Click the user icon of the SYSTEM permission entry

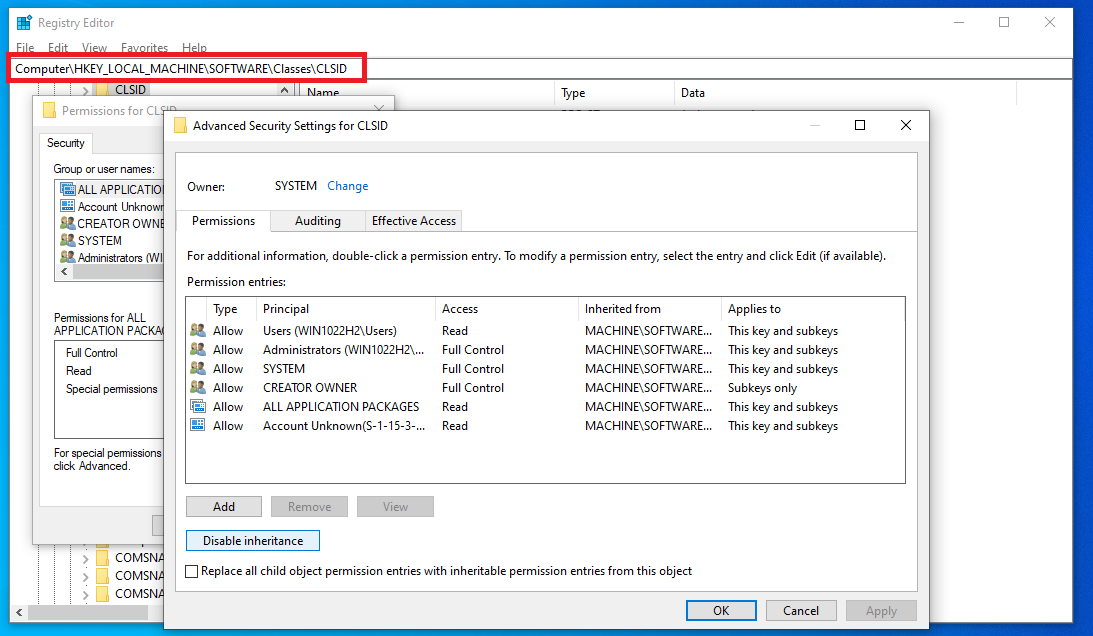point(198,368)
